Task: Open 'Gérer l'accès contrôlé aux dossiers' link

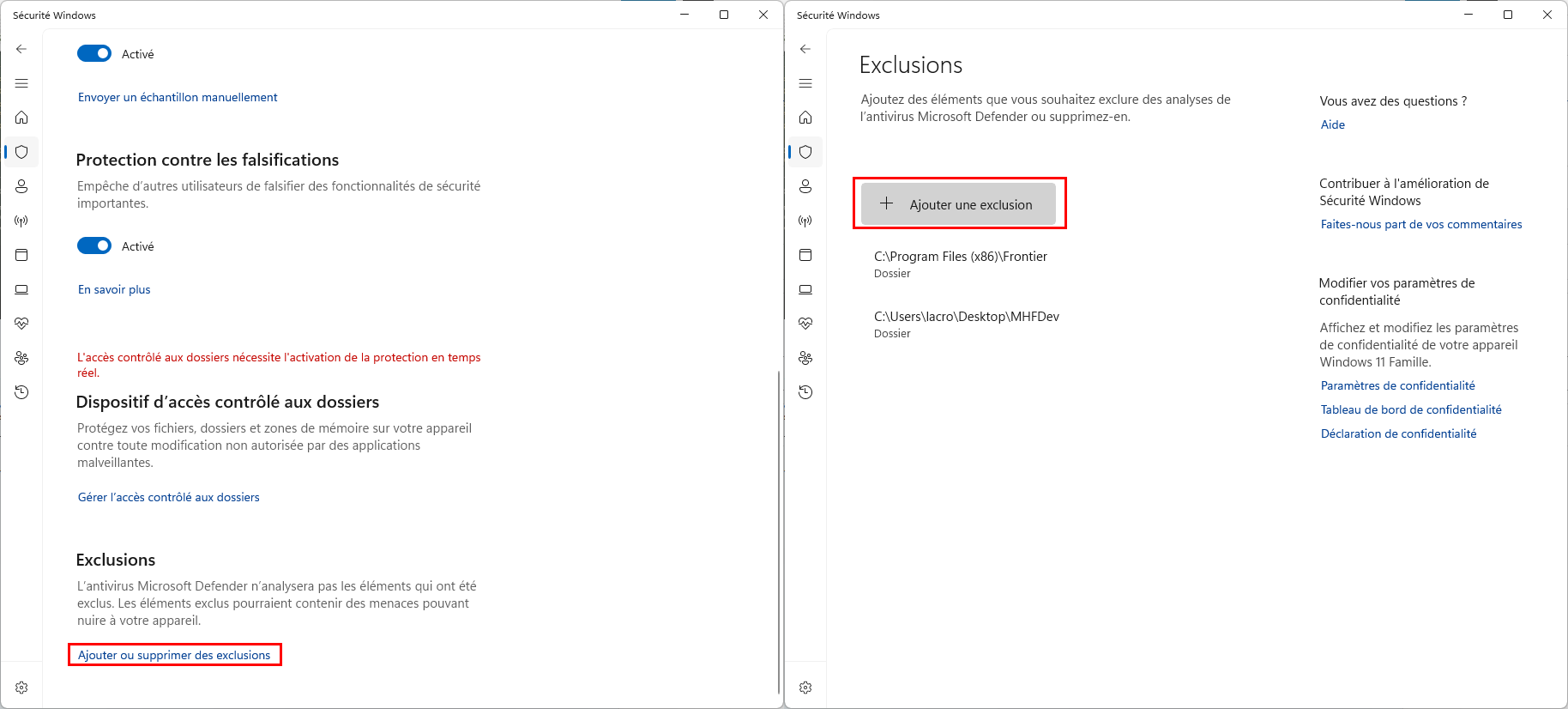Action: click(168, 497)
